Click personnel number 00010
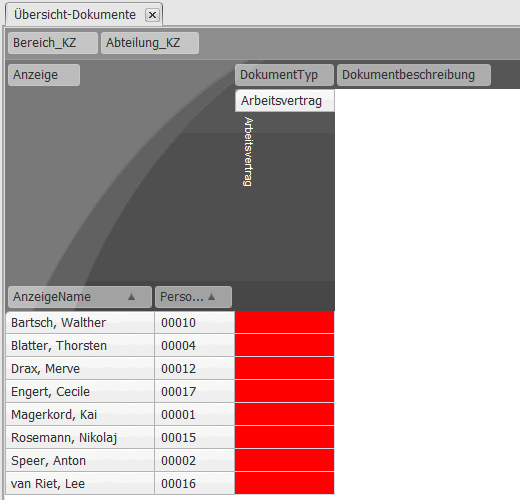The height and width of the screenshot is (500, 520). (195, 323)
